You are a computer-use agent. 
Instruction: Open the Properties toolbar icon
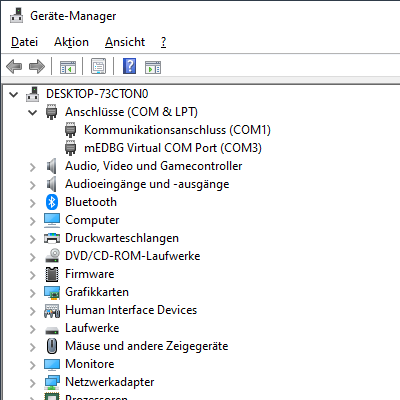tap(98, 66)
